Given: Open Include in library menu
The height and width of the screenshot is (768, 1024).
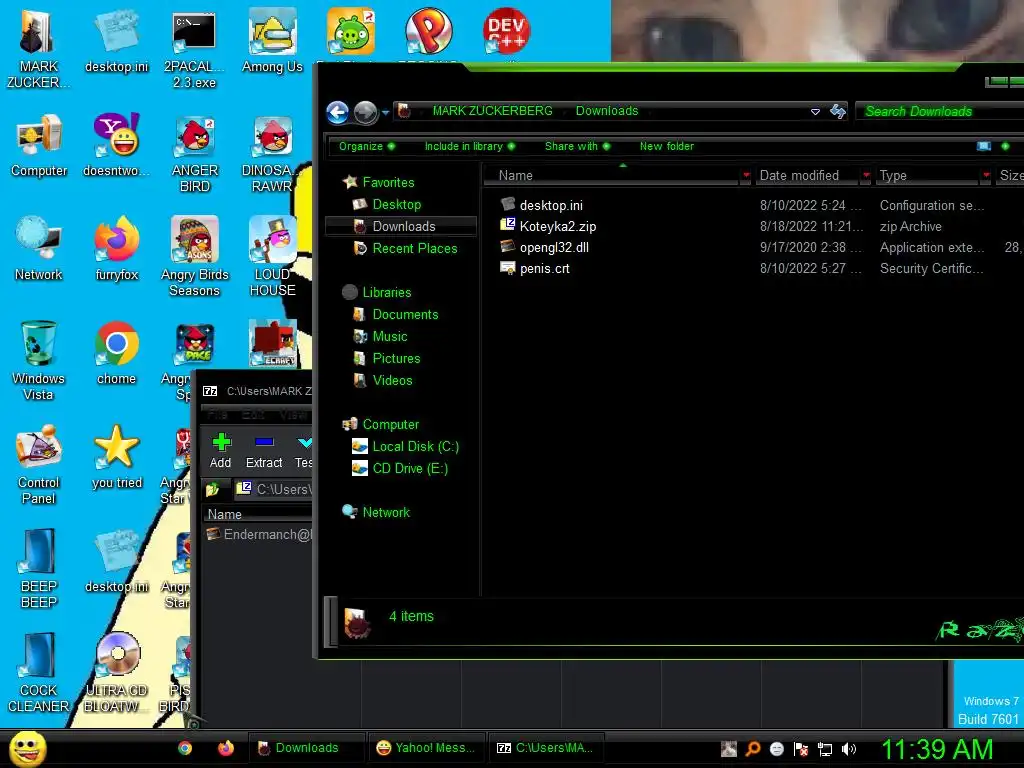Looking at the screenshot, I should (x=470, y=146).
